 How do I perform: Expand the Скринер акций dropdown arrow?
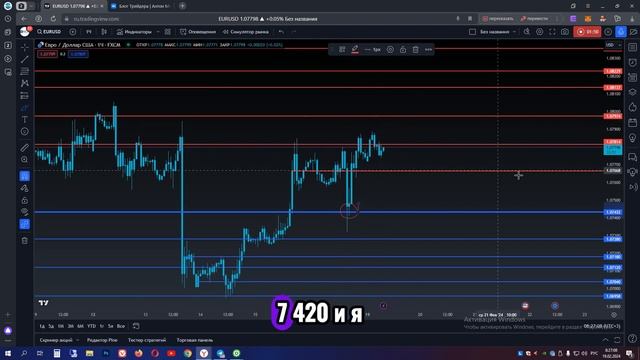point(78,340)
